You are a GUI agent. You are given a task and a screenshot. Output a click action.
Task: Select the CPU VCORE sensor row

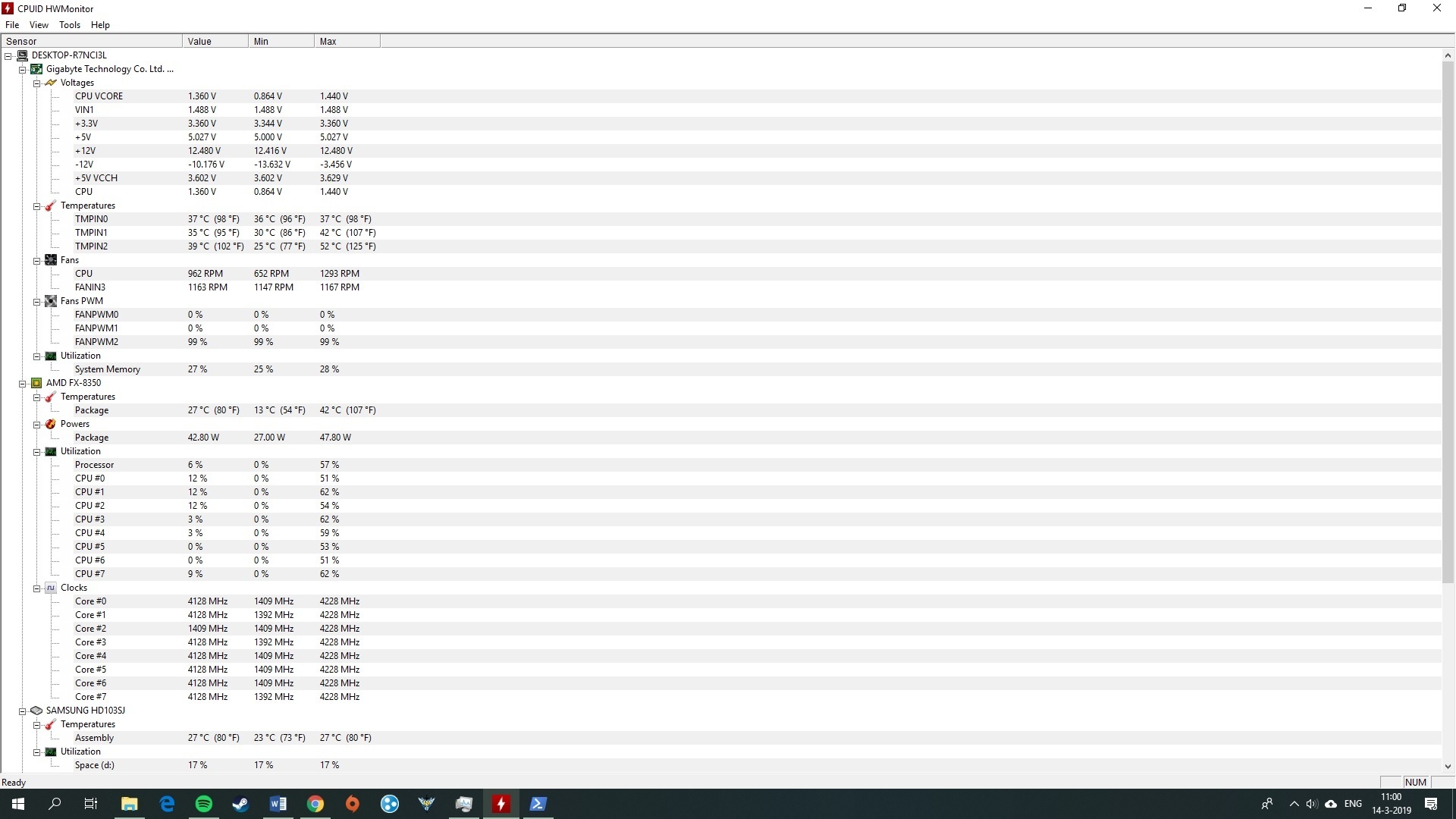pos(99,96)
